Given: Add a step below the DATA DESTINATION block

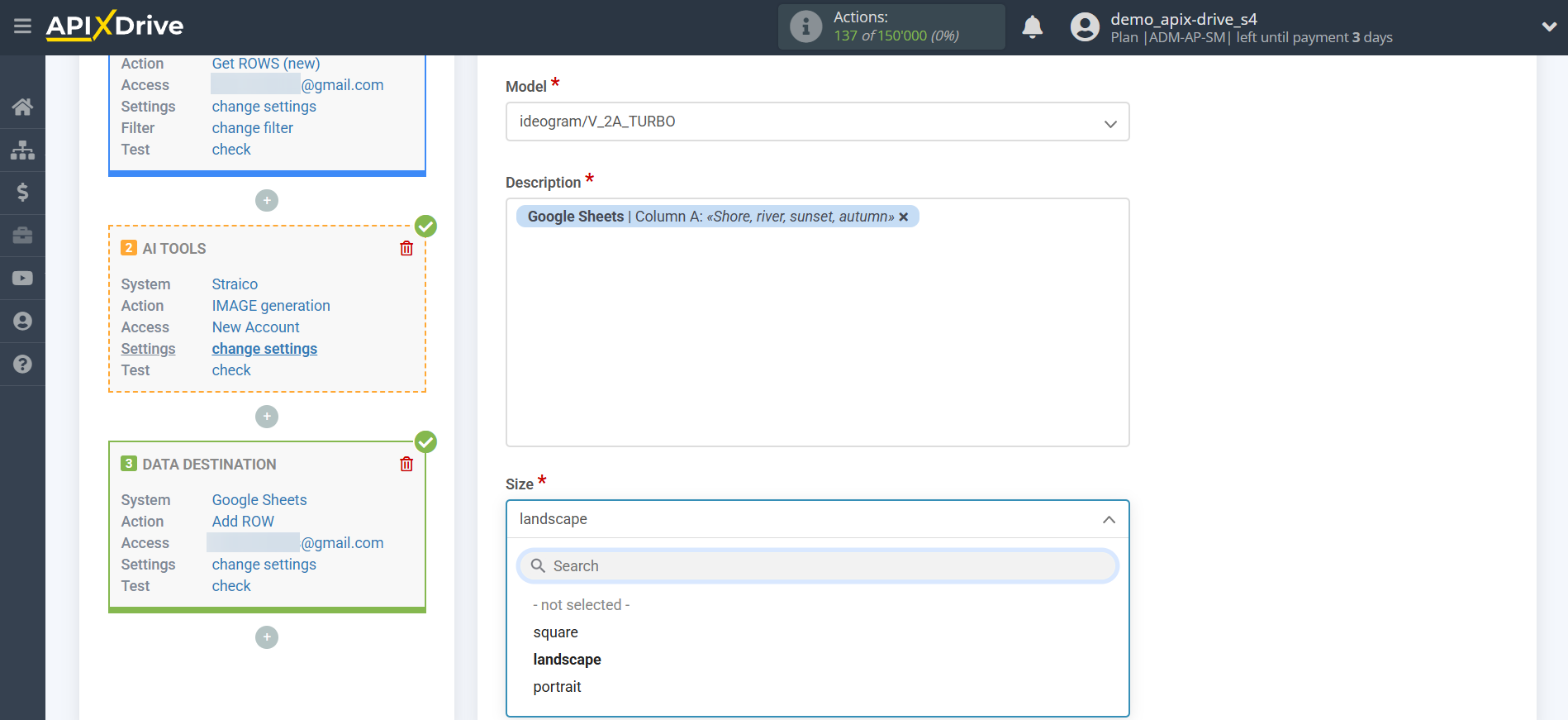Looking at the screenshot, I should point(267,637).
